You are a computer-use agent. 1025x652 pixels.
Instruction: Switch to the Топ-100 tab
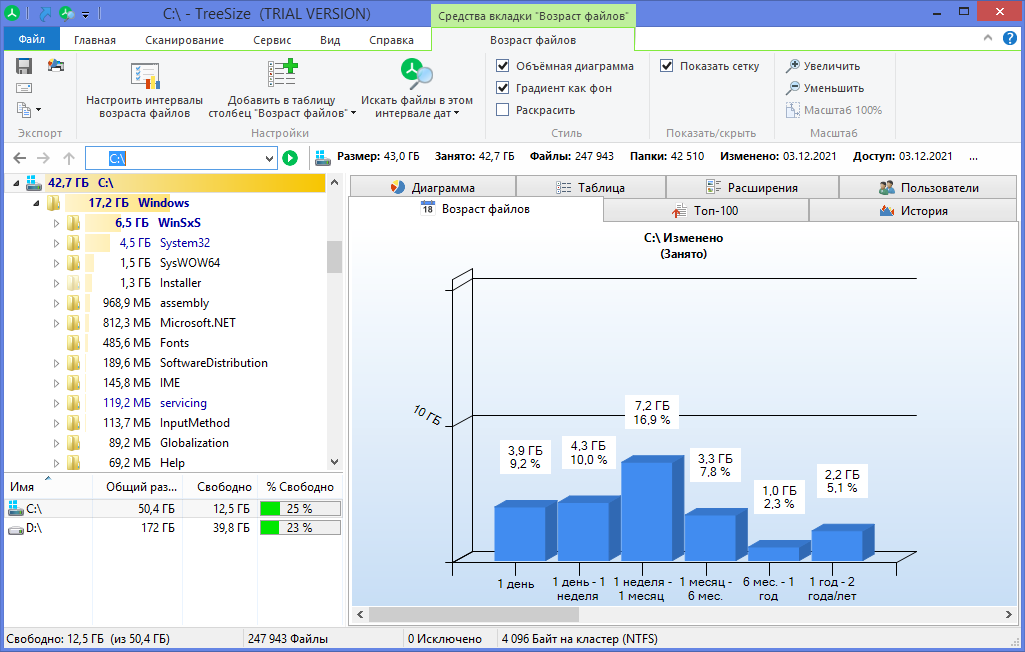point(706,211)
